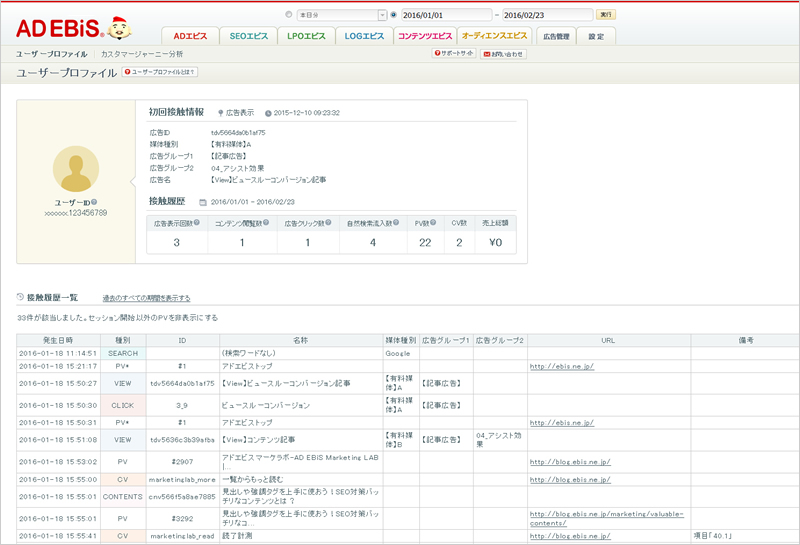Viewport: 800px width, 545px height.
Task: Click 過去のすべての期間を表示する link
Action: [x=146, y=298]
